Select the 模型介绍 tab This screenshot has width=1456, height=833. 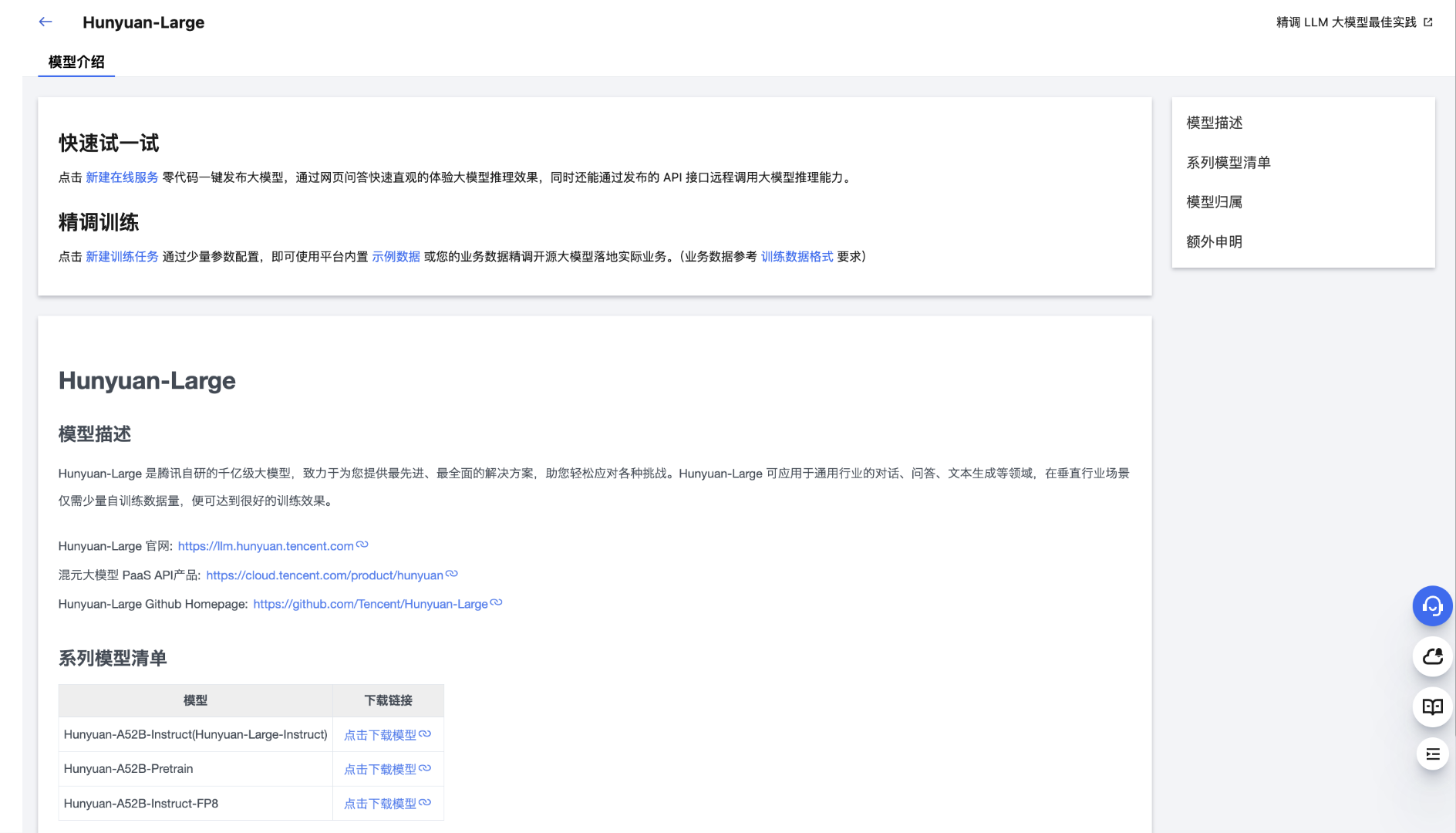coord(76,62)
